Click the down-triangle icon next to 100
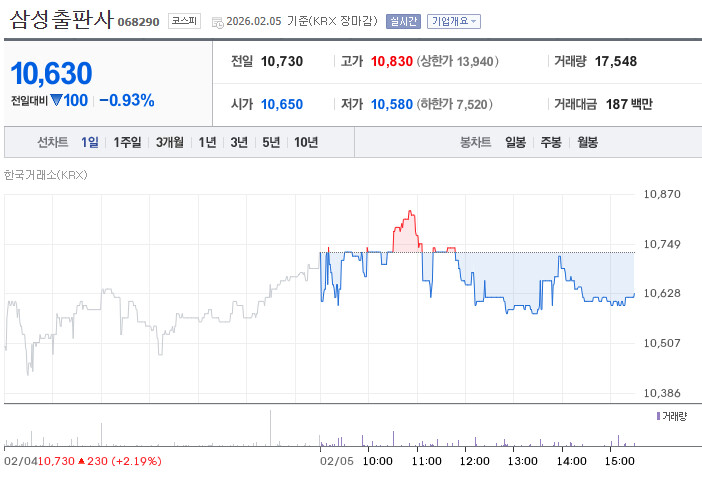The height and width of the screenshot is (492, 702). 56,100
